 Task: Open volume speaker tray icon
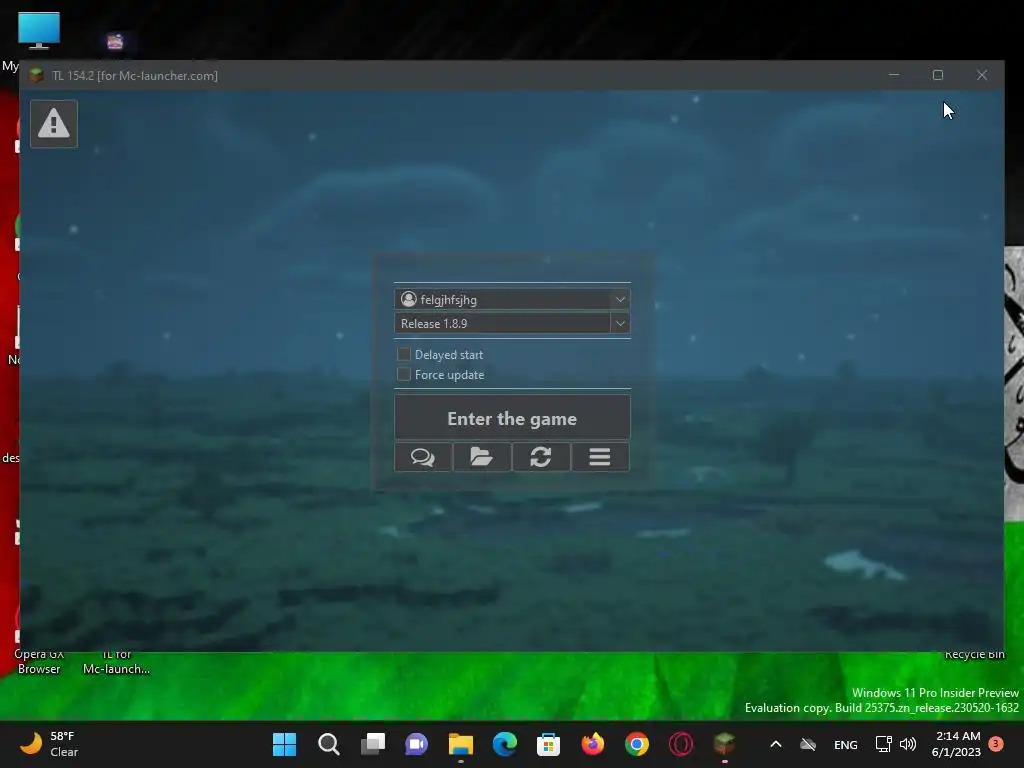click(908, 744)
